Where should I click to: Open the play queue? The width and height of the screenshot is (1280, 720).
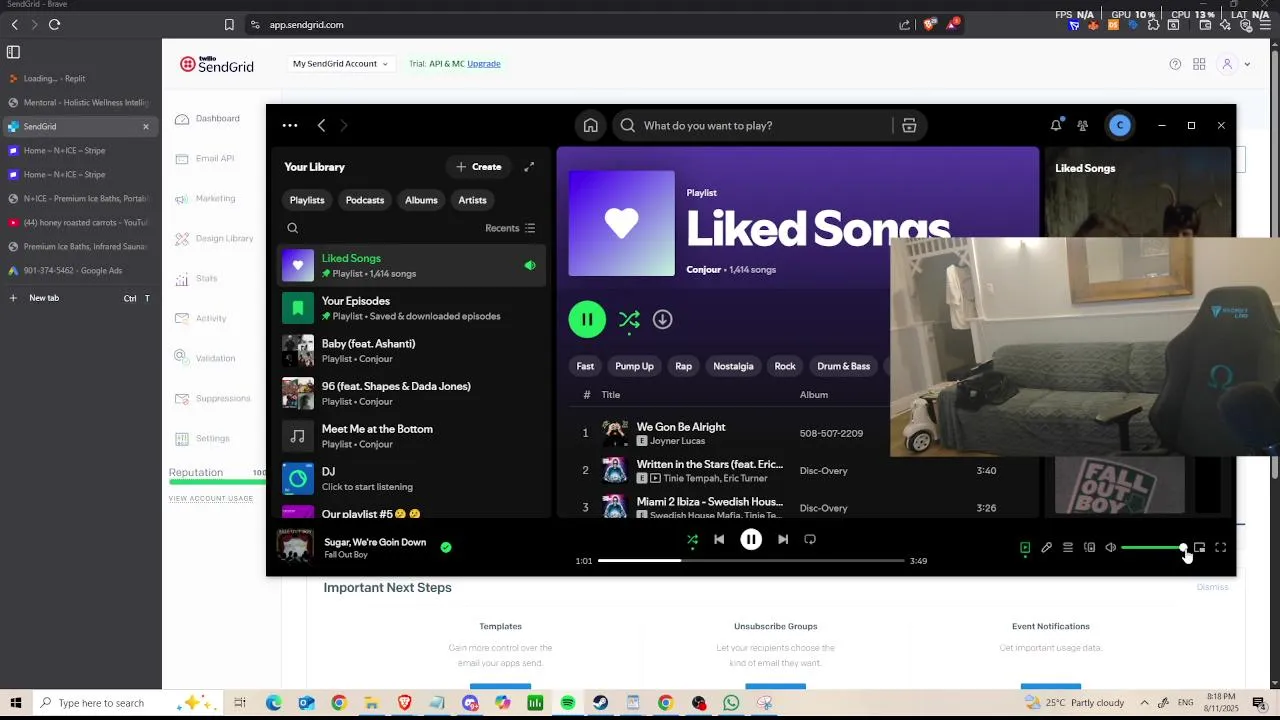pos(1068,548)
